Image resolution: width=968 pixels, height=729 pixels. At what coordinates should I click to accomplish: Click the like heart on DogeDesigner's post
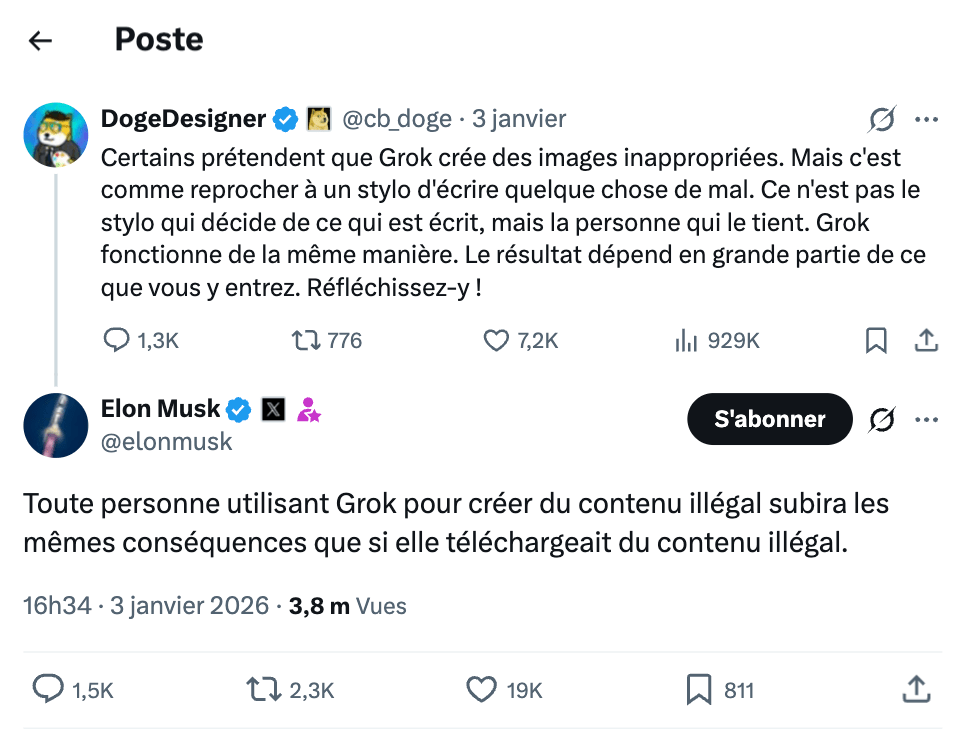coord(495,341)
